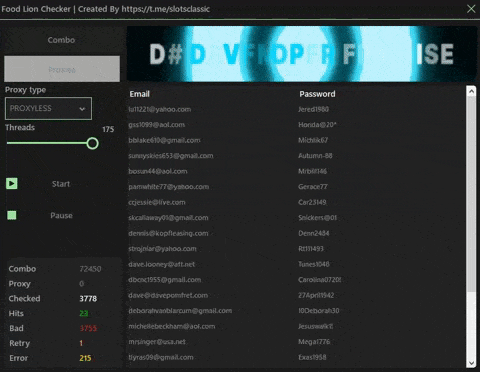Viewport: 480px width, 372px height.
Task: Click the animated banner image
Action: tap(301, 54)
